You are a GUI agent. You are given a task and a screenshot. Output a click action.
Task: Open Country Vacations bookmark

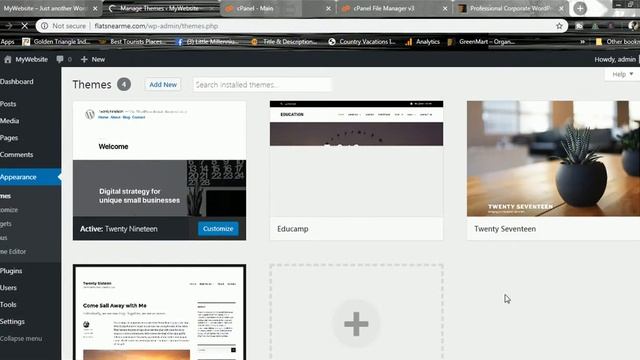pos(362,42)
